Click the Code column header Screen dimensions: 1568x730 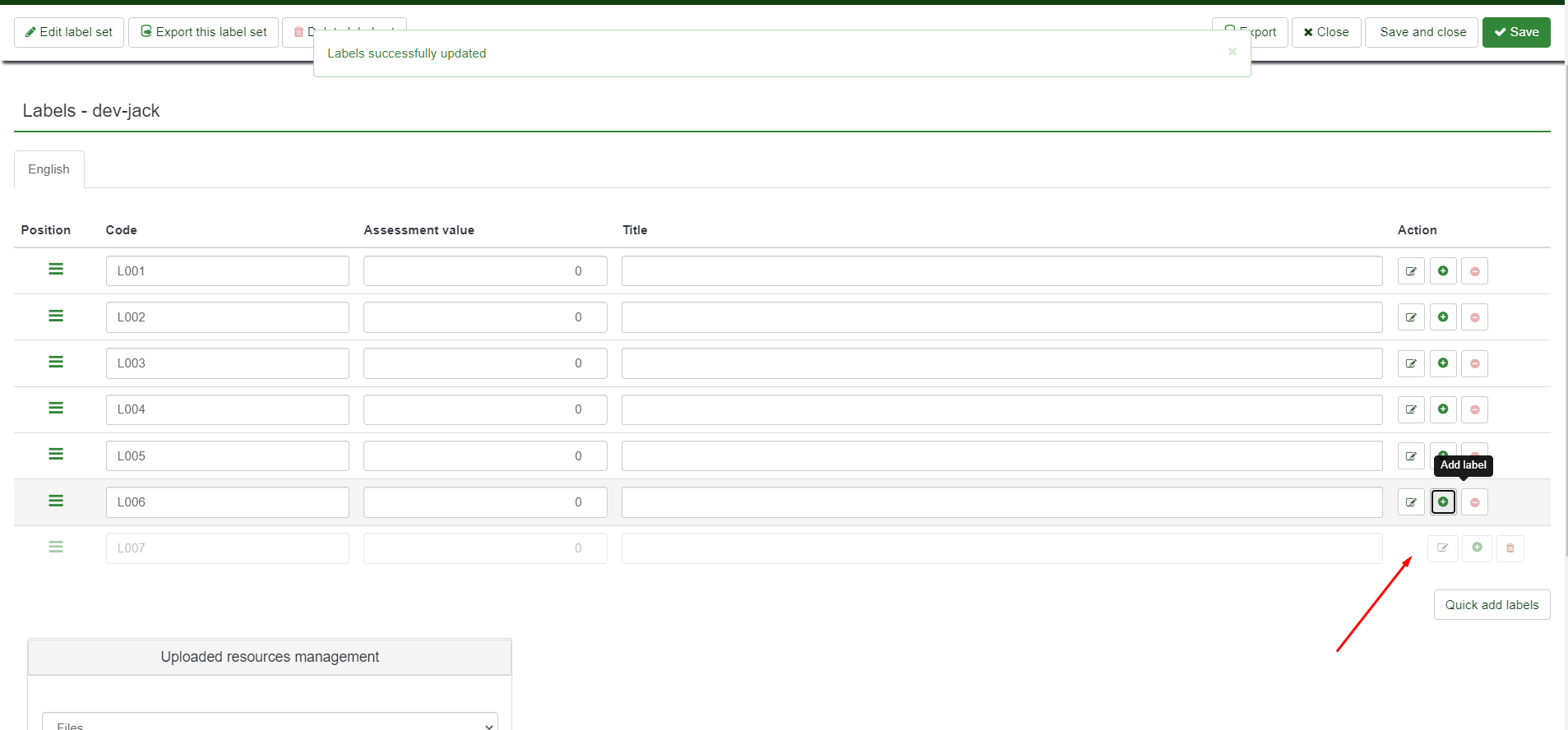(x=121, y=230)
